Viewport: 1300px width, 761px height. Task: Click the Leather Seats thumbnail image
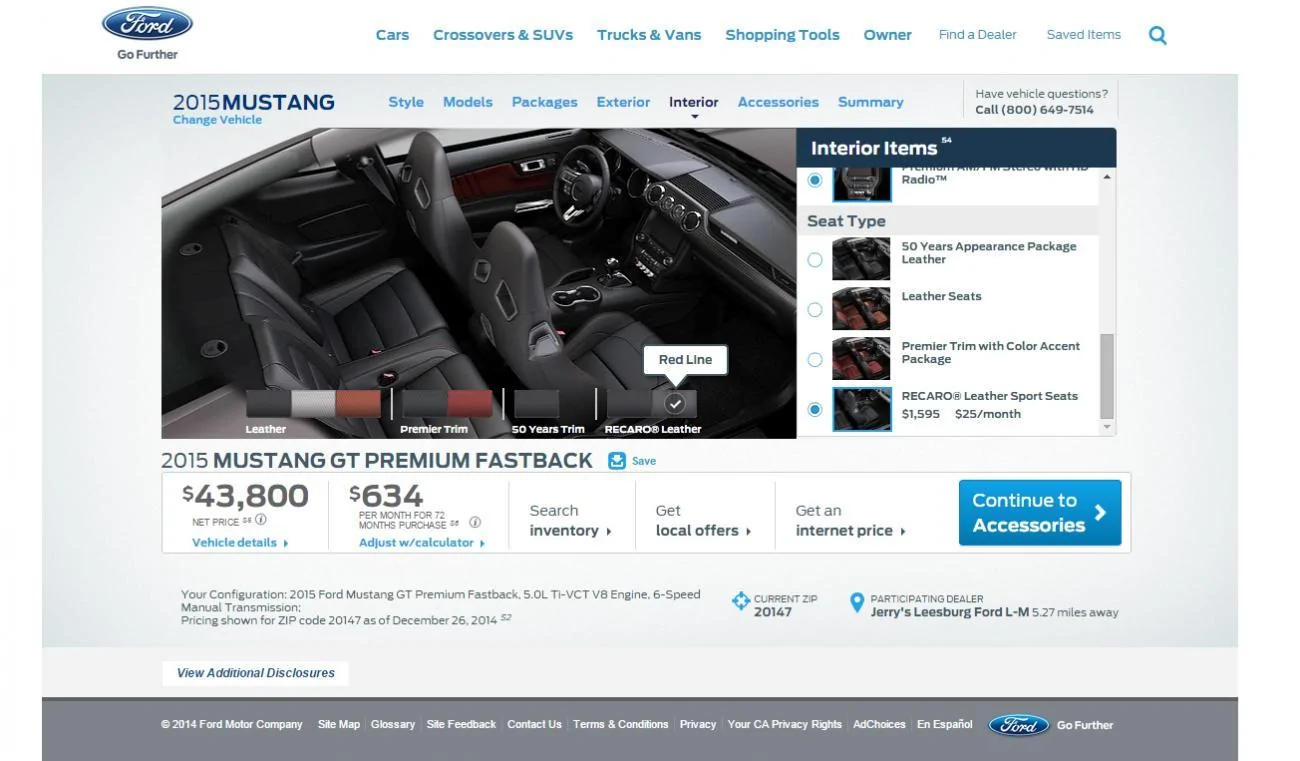[x=861, y=309]
